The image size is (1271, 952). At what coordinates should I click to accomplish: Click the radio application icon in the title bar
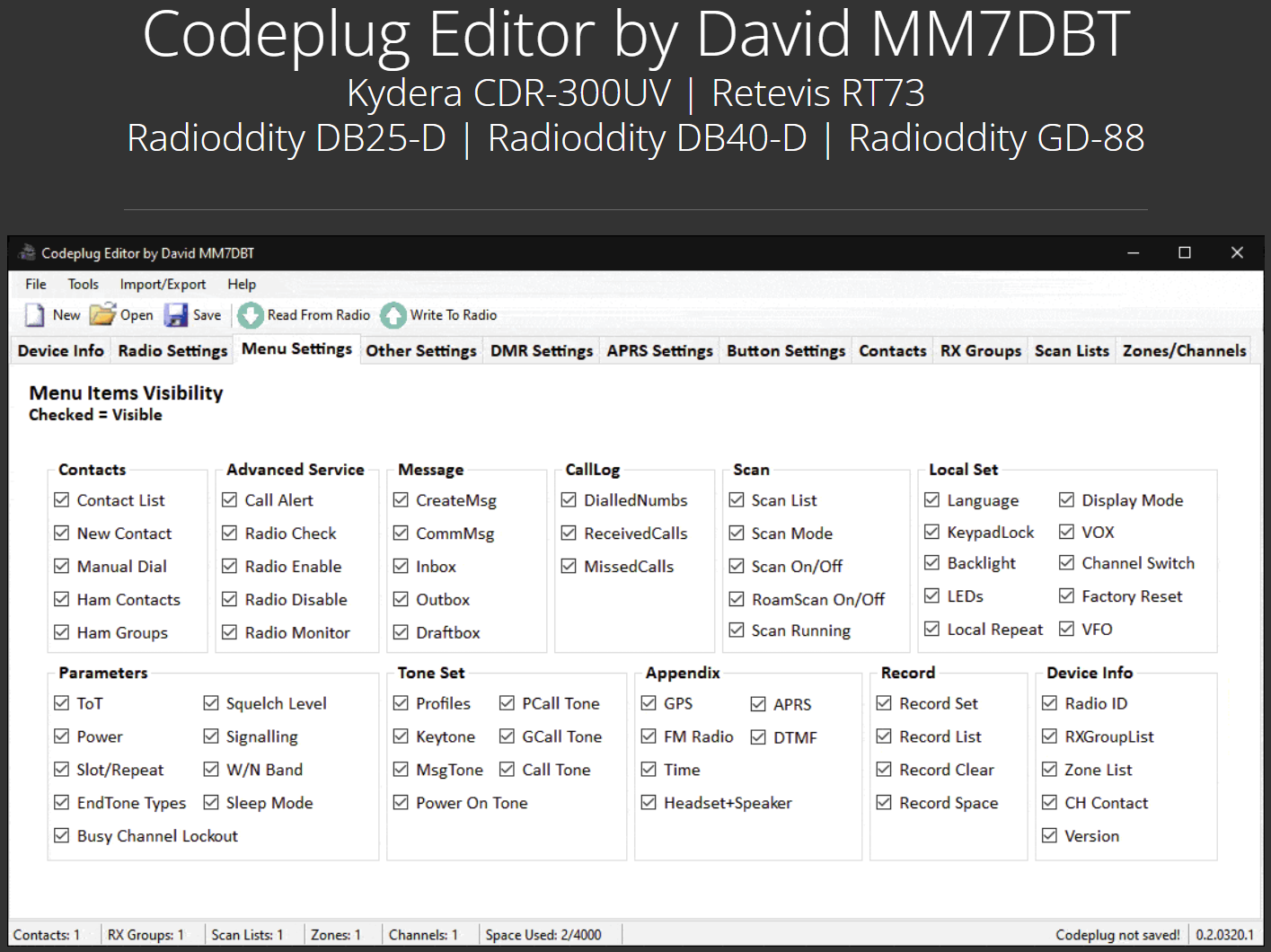[x=27, y=252]
